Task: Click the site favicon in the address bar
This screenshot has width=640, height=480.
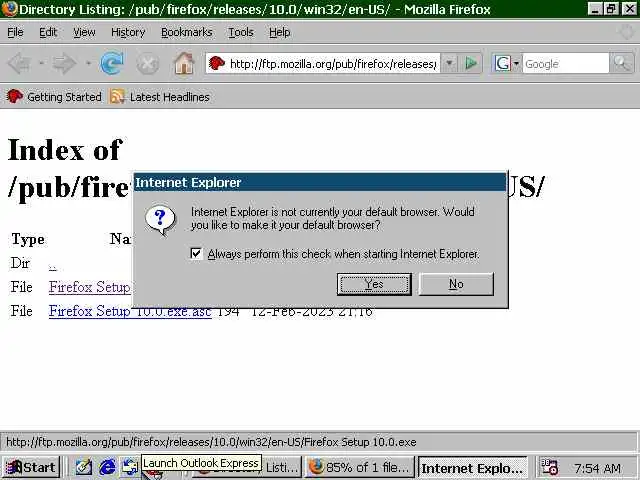Action: [217, 63]
